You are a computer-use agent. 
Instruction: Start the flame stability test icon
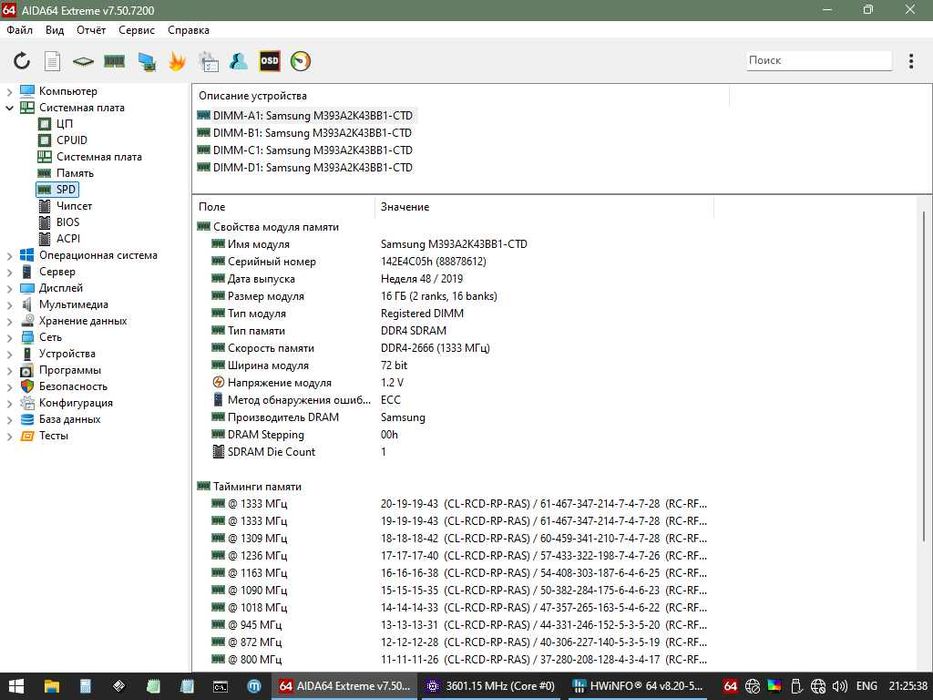tap(177, 61)
